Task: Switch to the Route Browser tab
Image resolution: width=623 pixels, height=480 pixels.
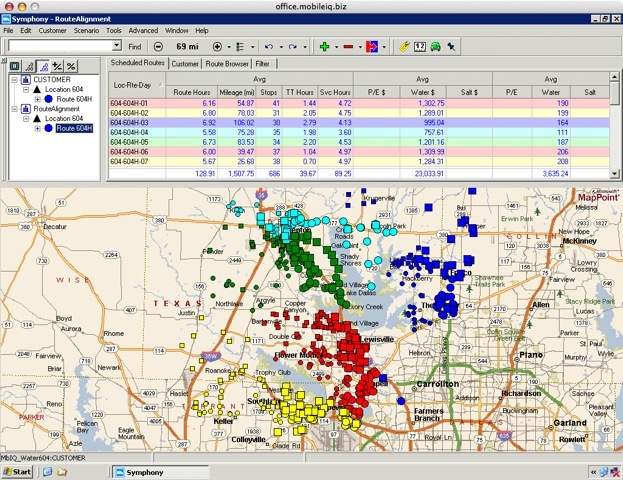Action: point(226,63)
